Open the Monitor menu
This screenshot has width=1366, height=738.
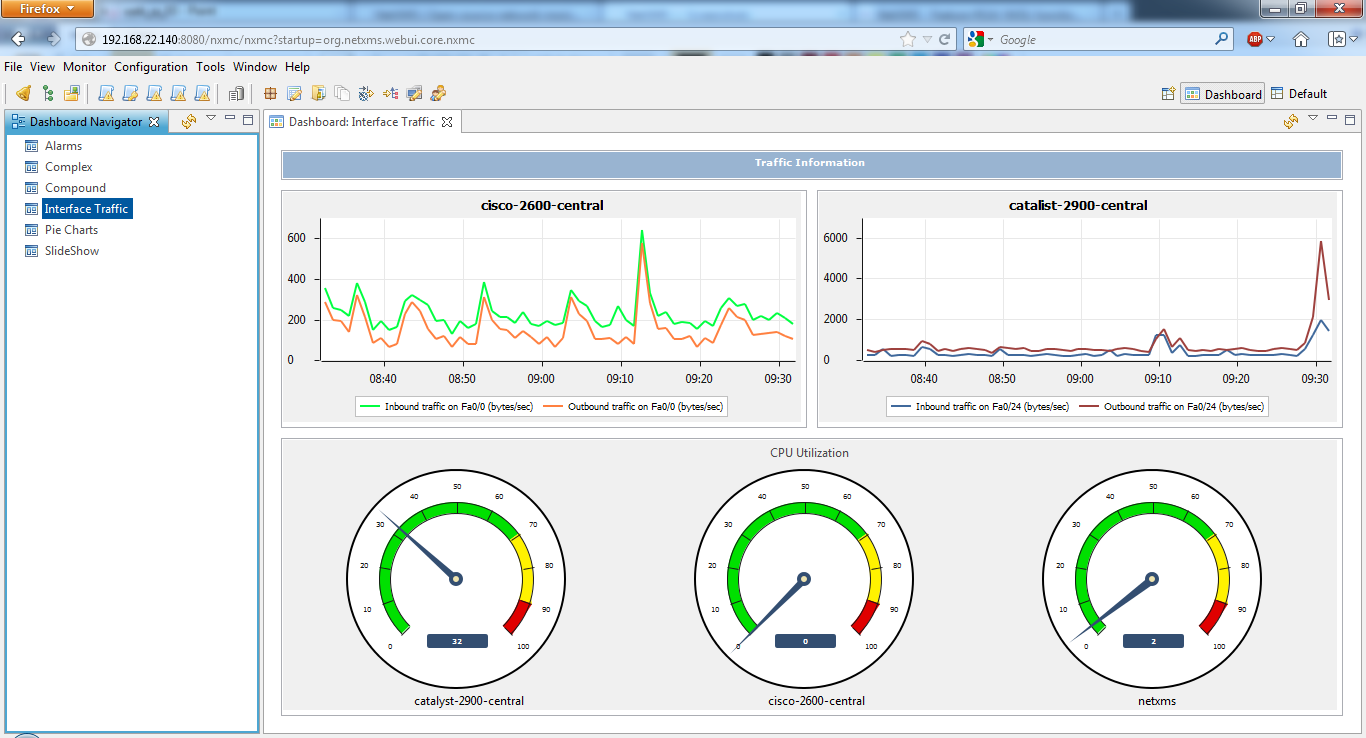(x=84, y=67)
